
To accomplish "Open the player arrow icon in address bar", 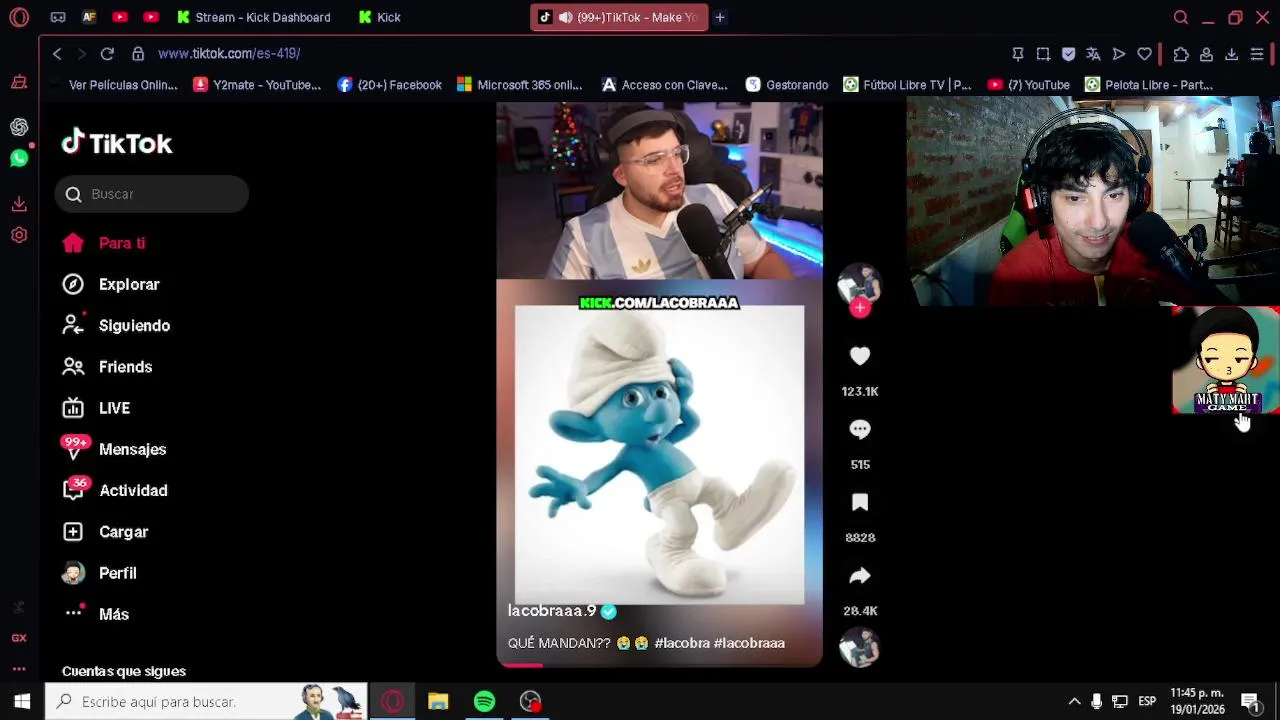I will [x=1119, y=54].
